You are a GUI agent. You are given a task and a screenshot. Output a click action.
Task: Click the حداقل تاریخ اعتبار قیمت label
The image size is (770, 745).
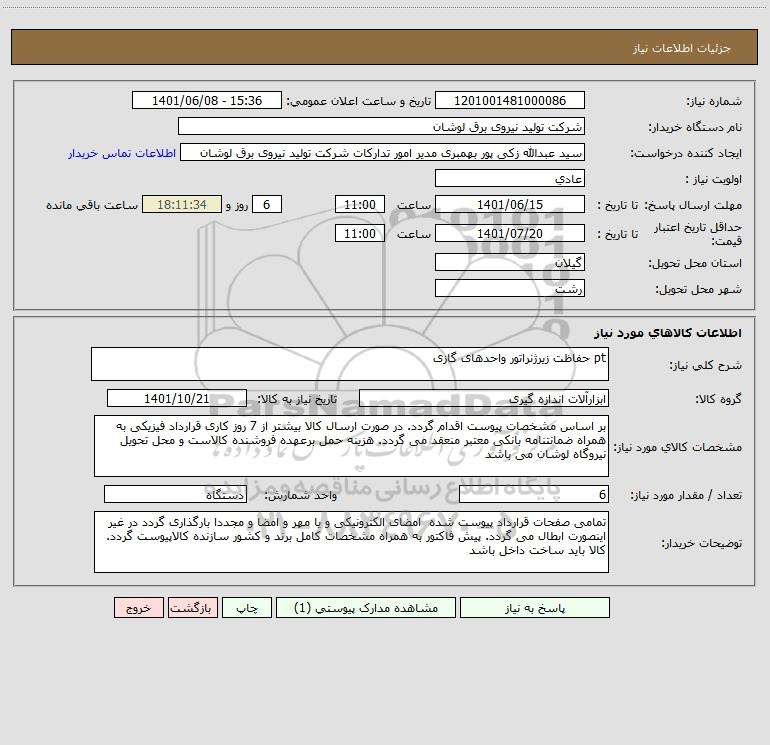coord(698,234)
